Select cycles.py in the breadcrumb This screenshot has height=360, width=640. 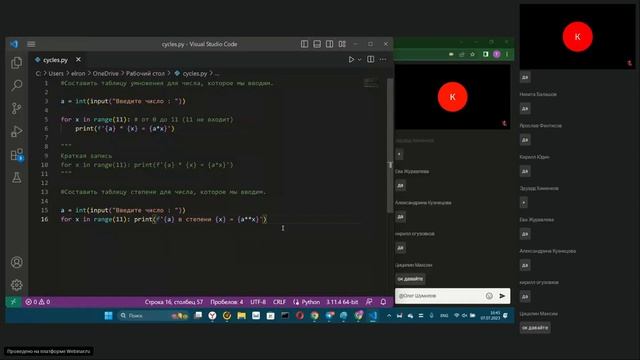[195, 73]
